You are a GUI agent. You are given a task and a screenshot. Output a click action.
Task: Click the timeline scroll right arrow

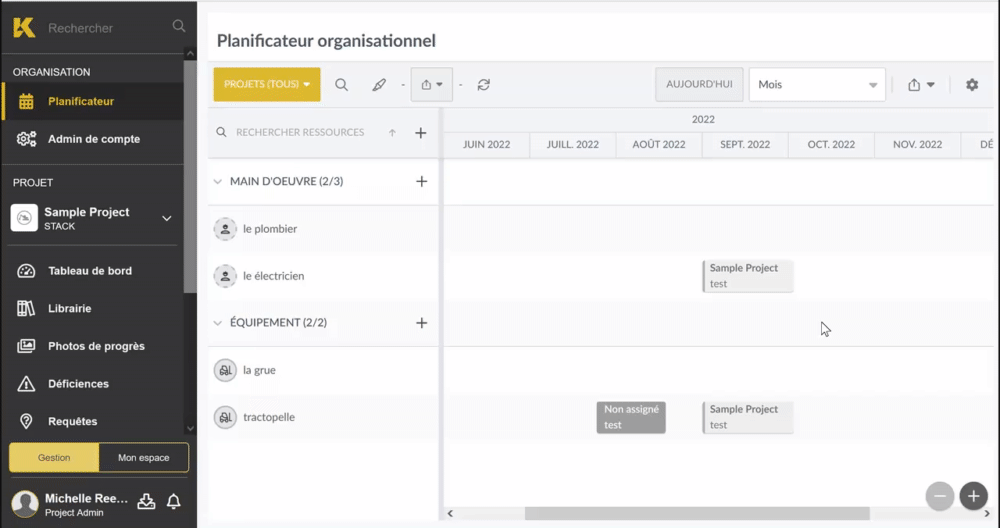coord(987,513)
